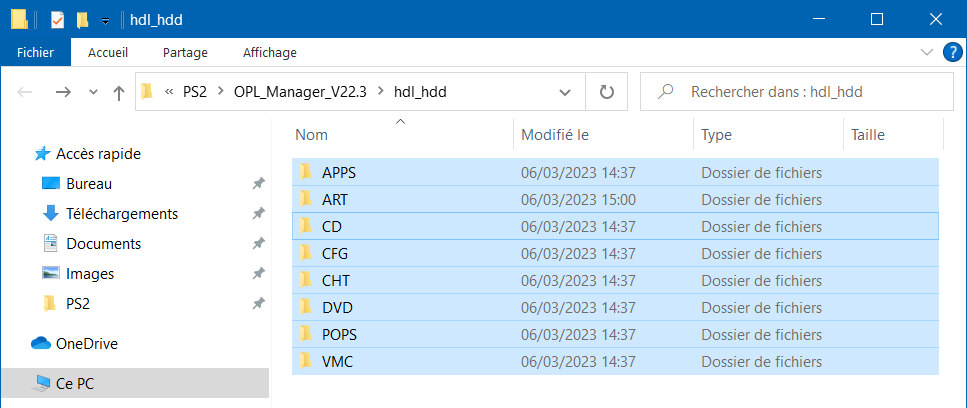Select the CD folder icon
The height and width of the screenshot is (408, 967).
[305, 226]
